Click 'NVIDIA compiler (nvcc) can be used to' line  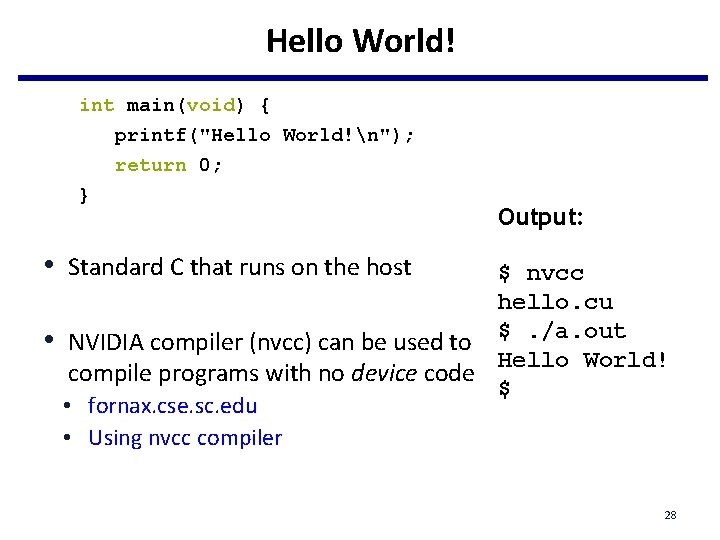click(x=270, y=343)
